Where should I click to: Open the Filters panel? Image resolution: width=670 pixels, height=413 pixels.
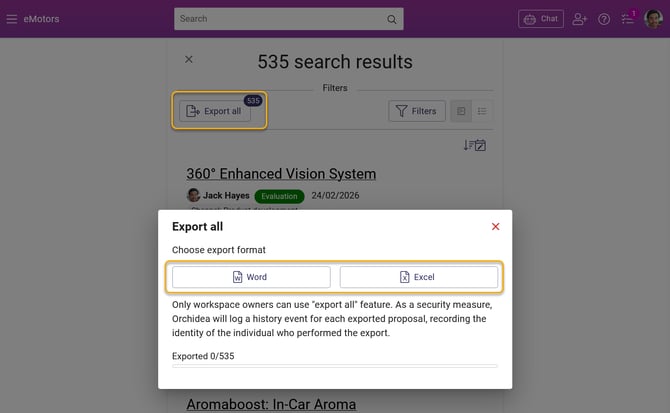pyautogui.click(x=416, y=111)
